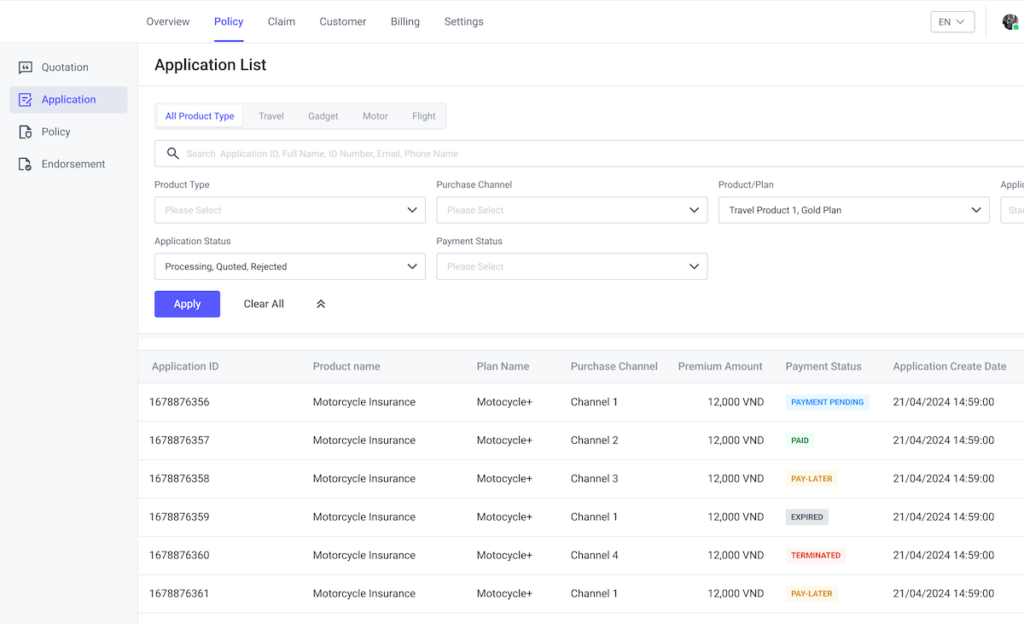Image resolution: width=1024 pixels, height=624 pixels.
Task: Expand the Product Type dropdown
Action: point(290,210)
